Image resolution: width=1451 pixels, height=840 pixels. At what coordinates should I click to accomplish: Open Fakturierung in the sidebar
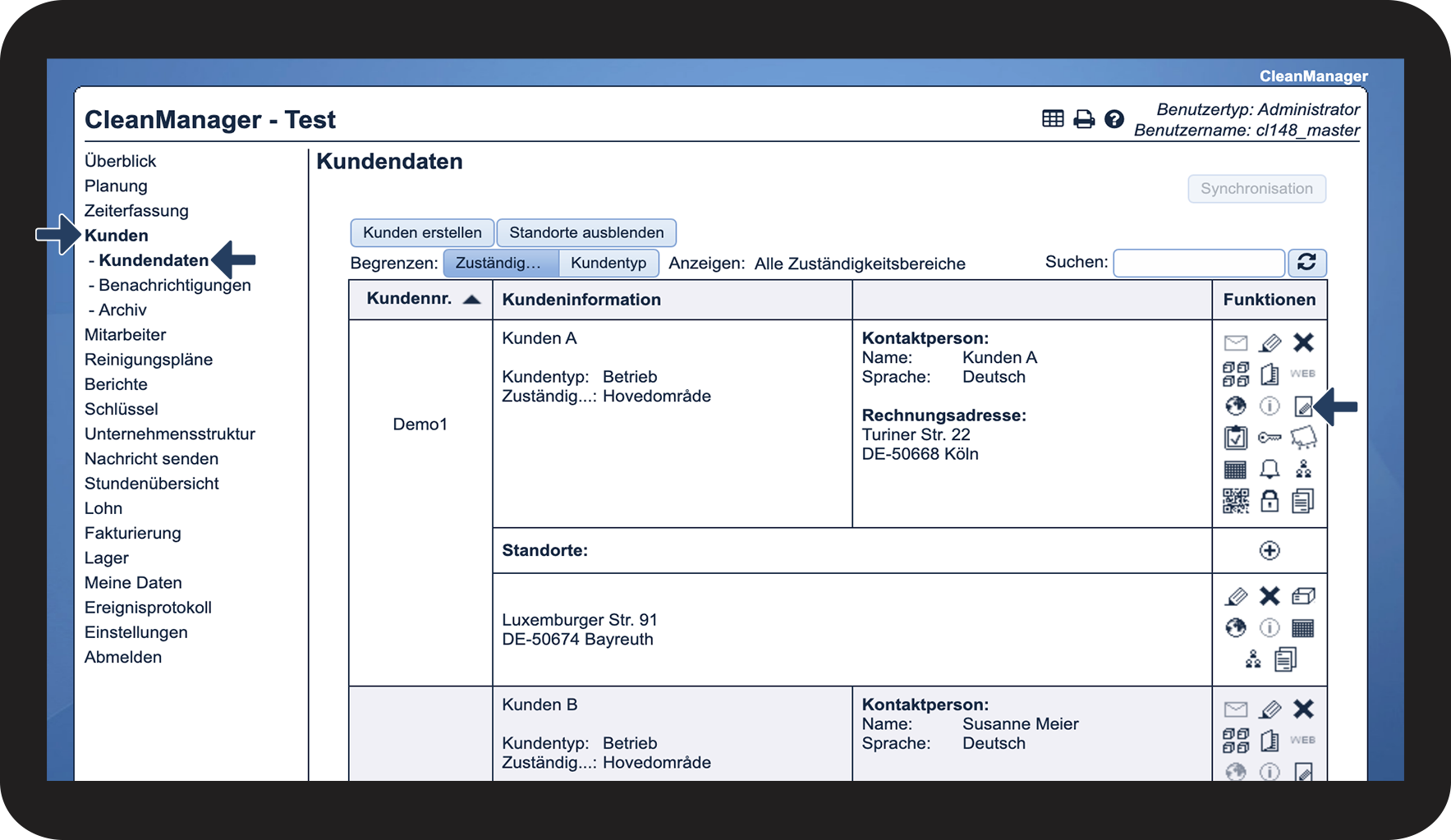[x=133, y=533]
